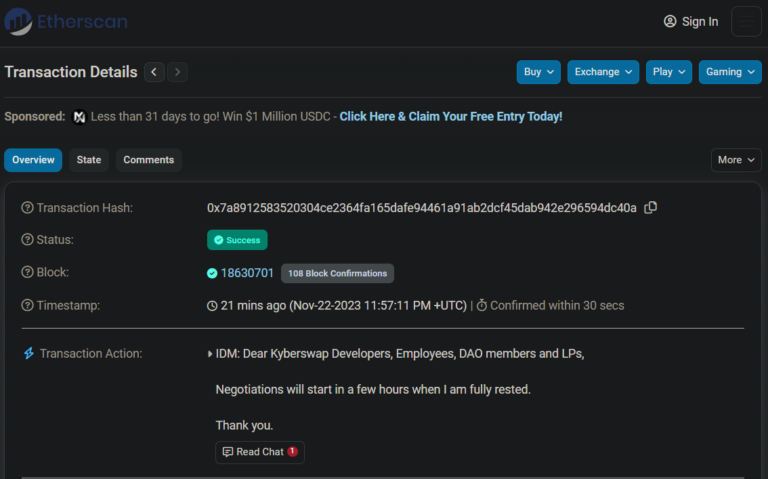
Task: Click the Negotiations will start message line
Action: [373, 389]
